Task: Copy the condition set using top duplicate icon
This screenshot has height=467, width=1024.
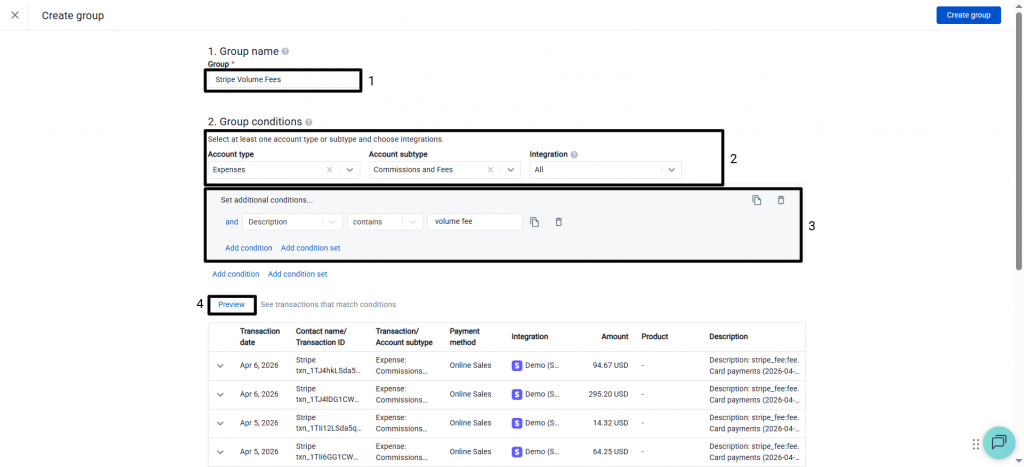Action: click(x=756, y=200)
